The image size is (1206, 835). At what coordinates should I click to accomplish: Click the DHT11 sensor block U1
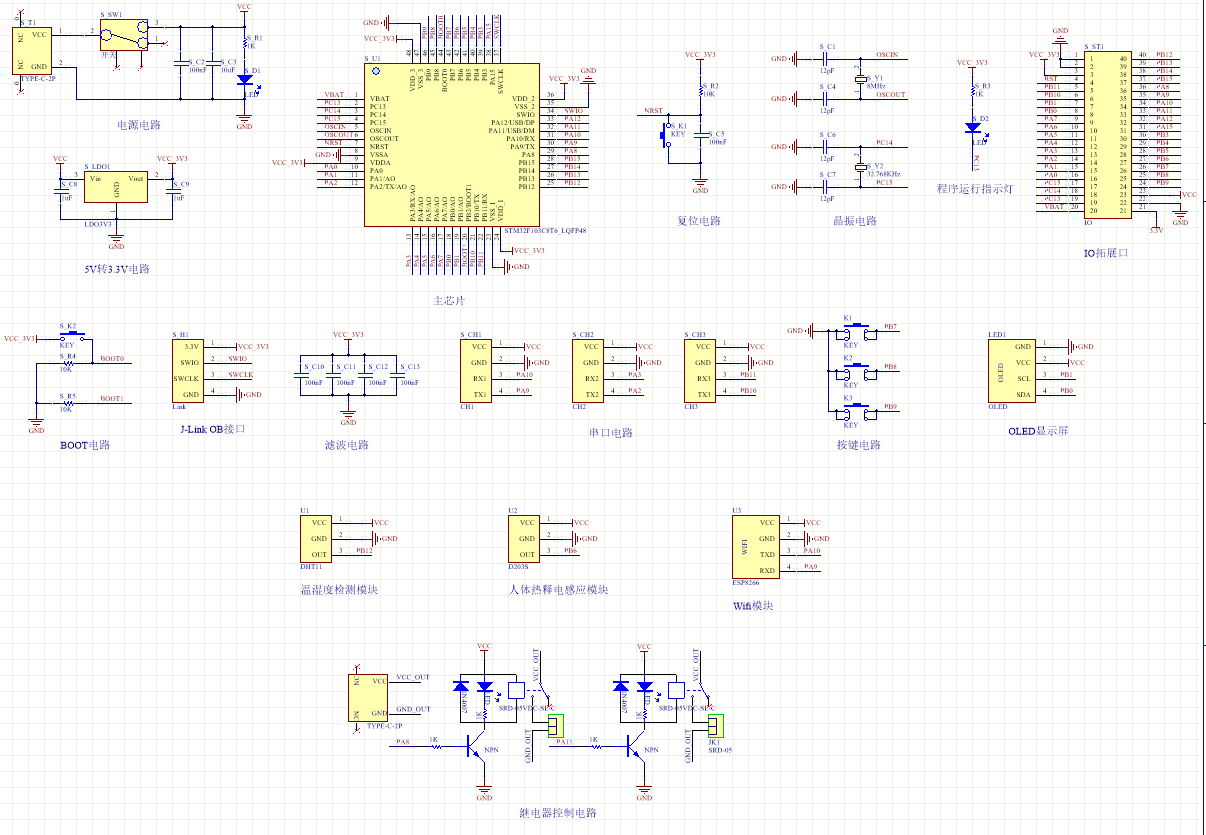pos(315,538)
